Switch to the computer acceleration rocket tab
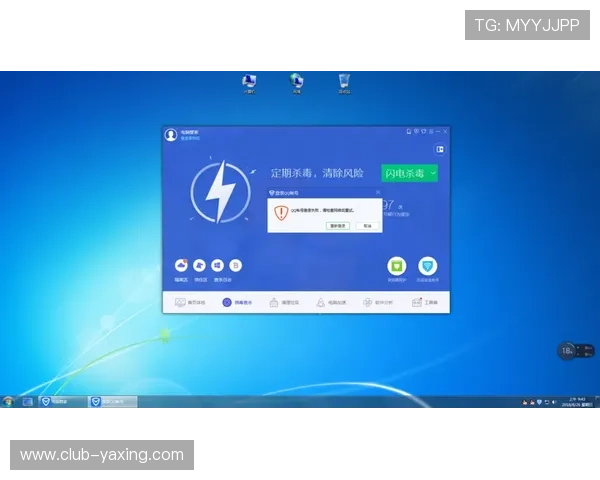Screen dimensions: 600x480 click(x=331, y=302)
